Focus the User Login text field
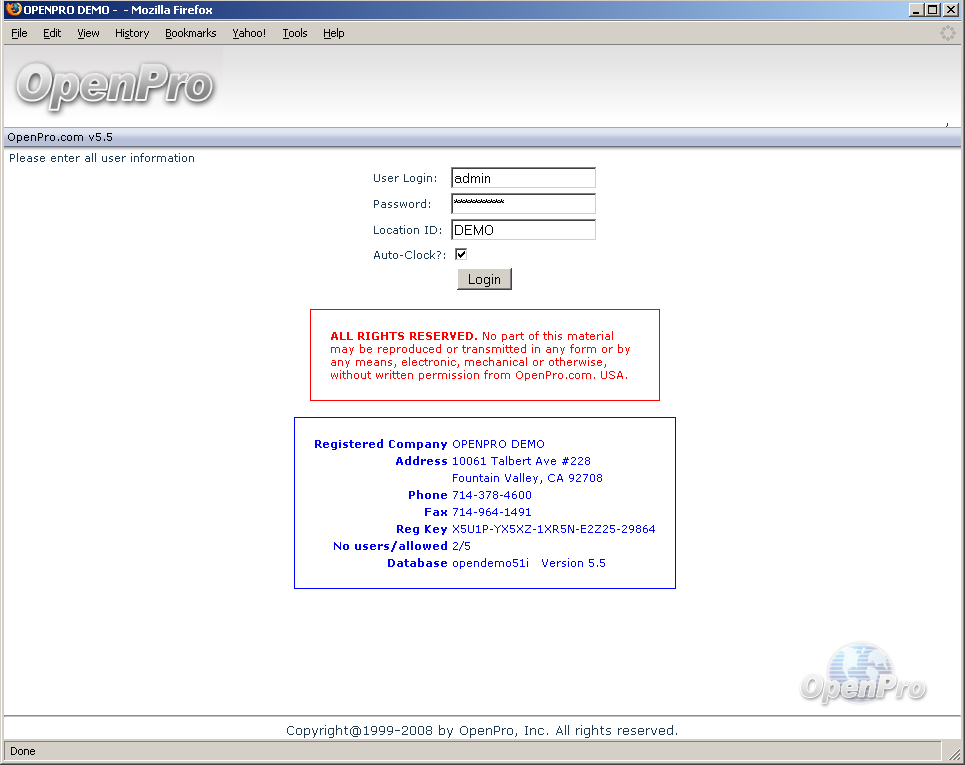This screenshot has height=765, width=965. pos(523,178)
